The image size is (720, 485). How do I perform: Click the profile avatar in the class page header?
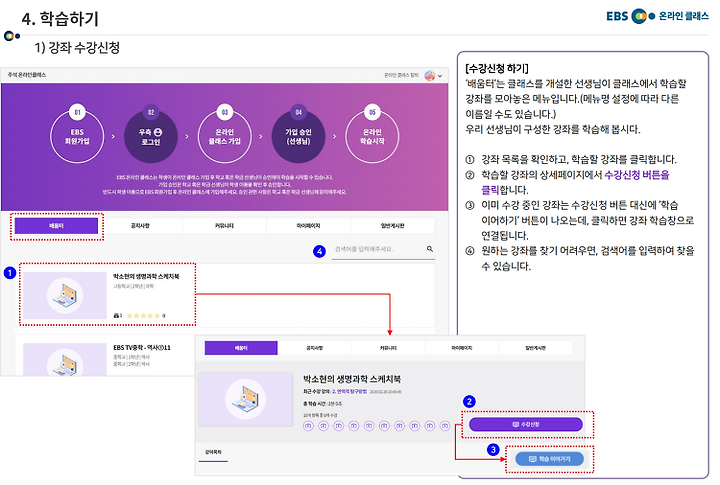430,76
